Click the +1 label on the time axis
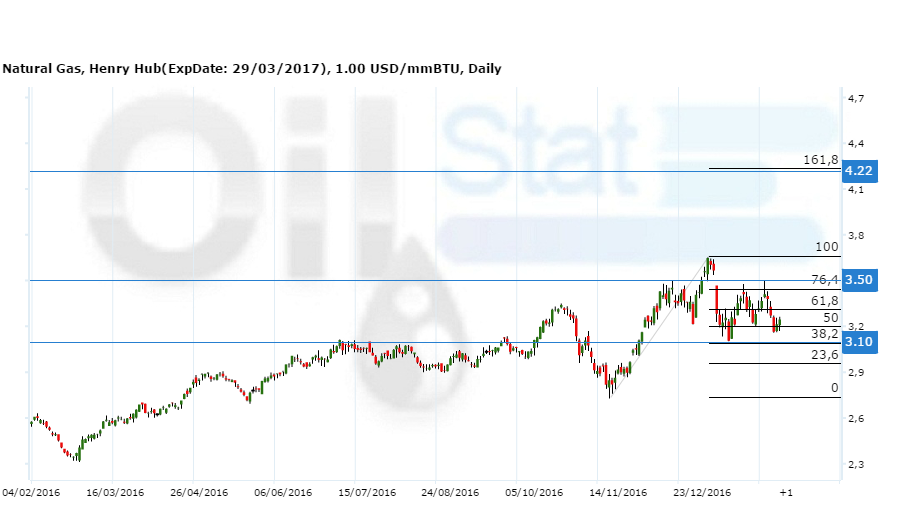This screenshot has height=509, width=909. [786, 492]
